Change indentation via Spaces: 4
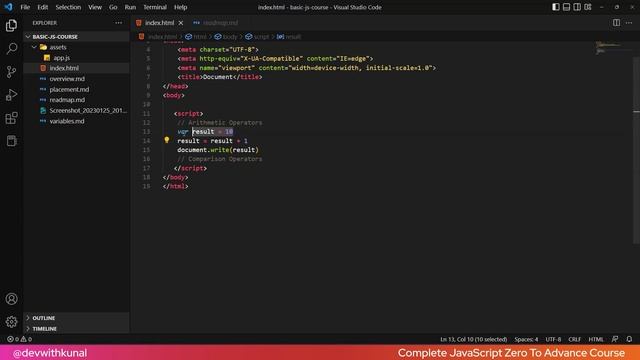This screenshot has height=360, width=640. (526, 339)
